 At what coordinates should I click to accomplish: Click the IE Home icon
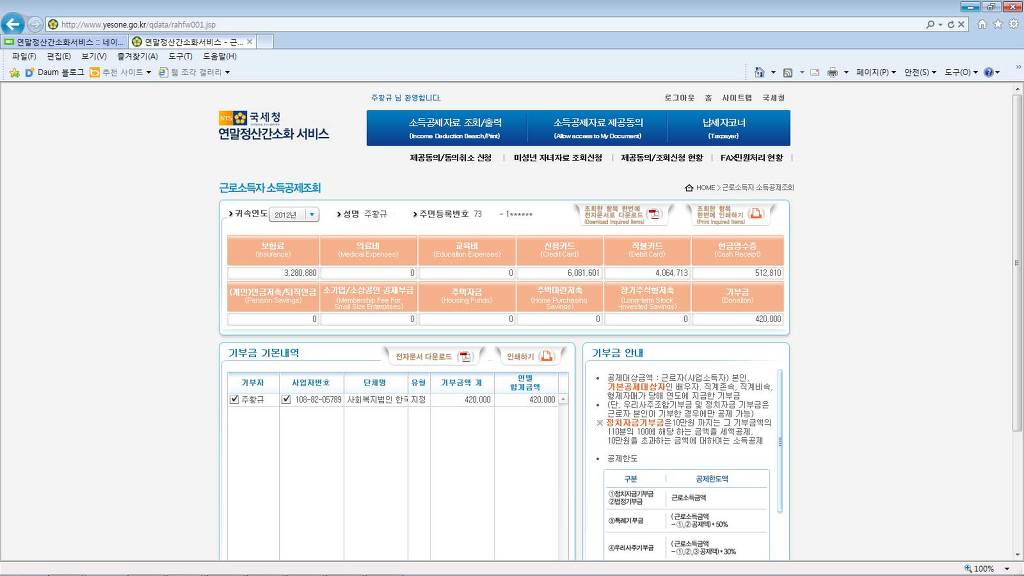click(x=982, y=23)
